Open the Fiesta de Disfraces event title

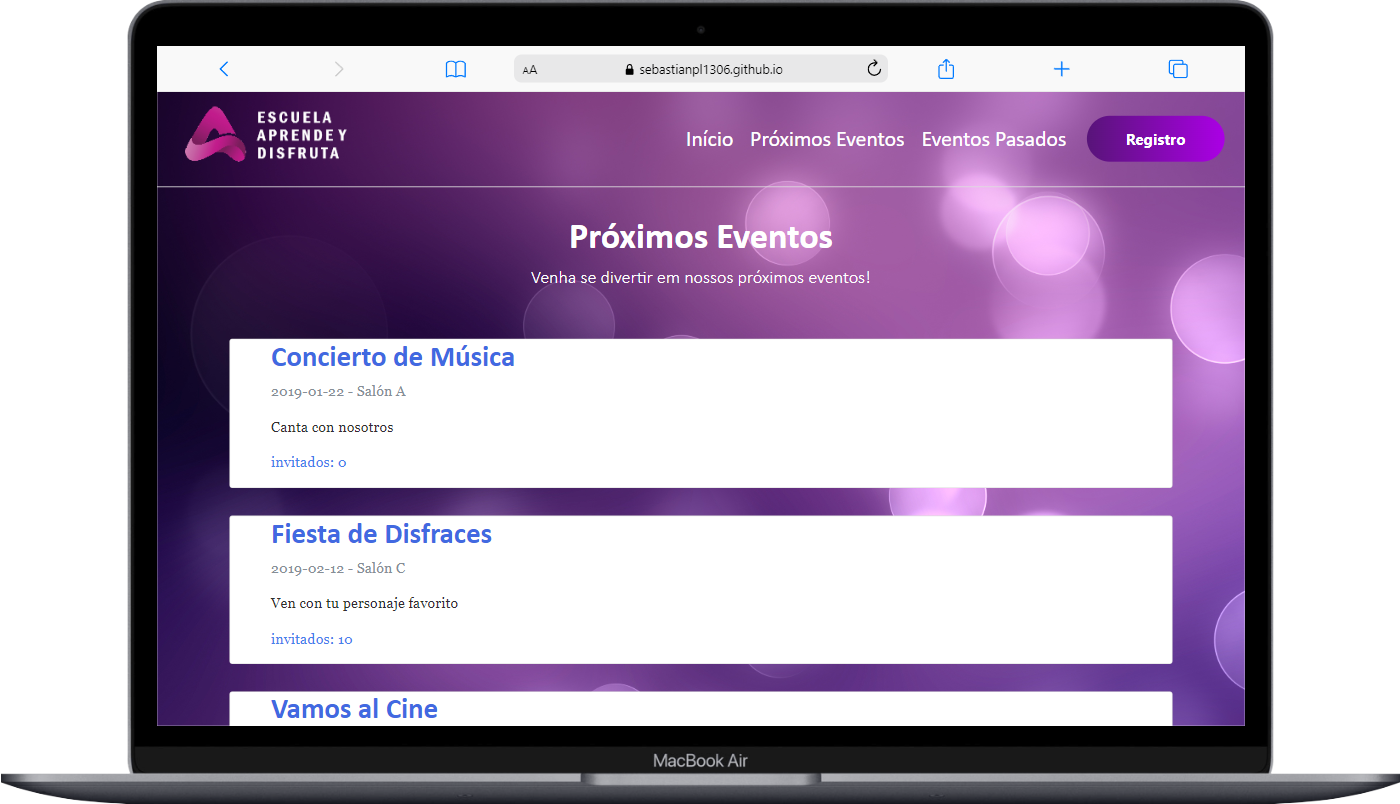(x=381, y=534)
